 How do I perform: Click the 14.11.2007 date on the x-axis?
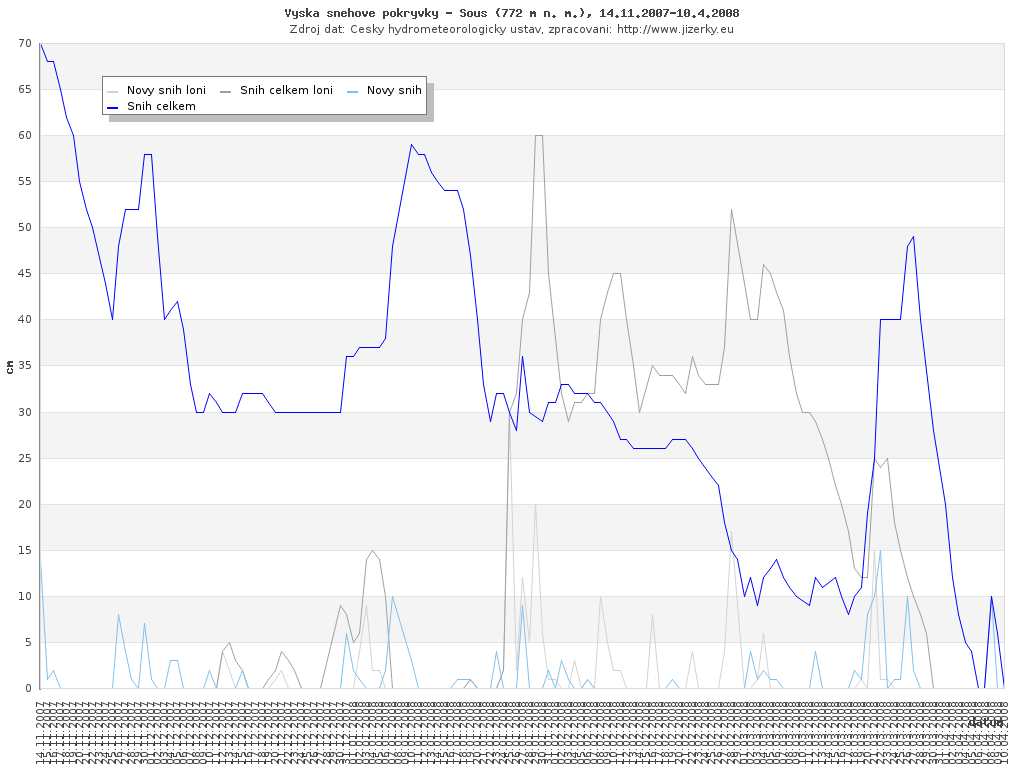[x=41, y=735]
